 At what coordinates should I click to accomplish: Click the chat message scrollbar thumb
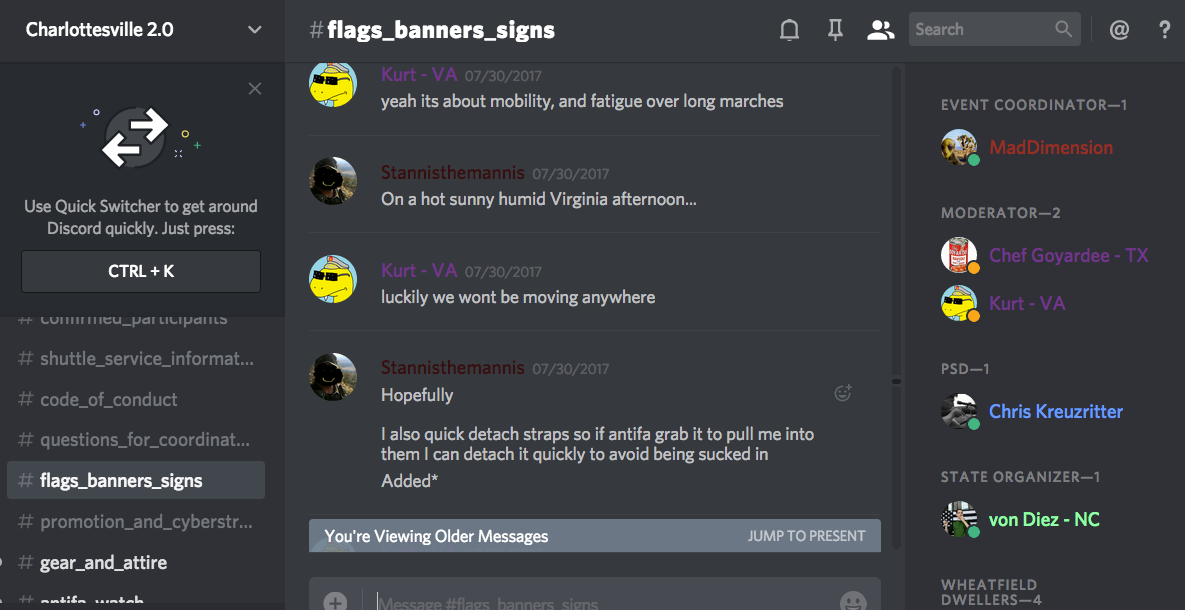[896, 382]
